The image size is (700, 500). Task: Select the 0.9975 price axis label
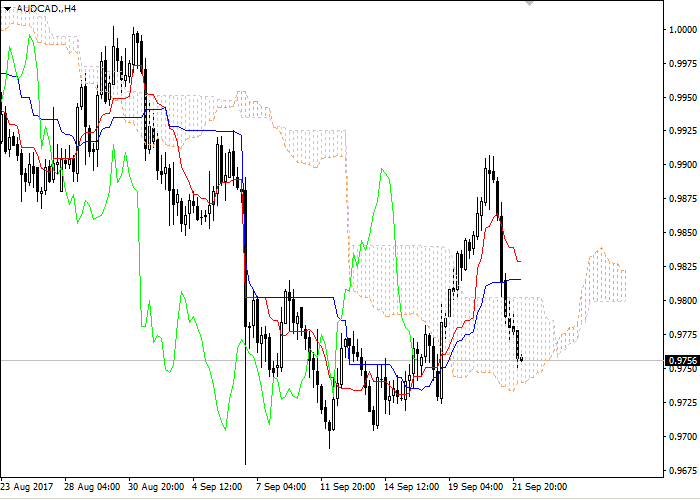click(x=683, y=63)
